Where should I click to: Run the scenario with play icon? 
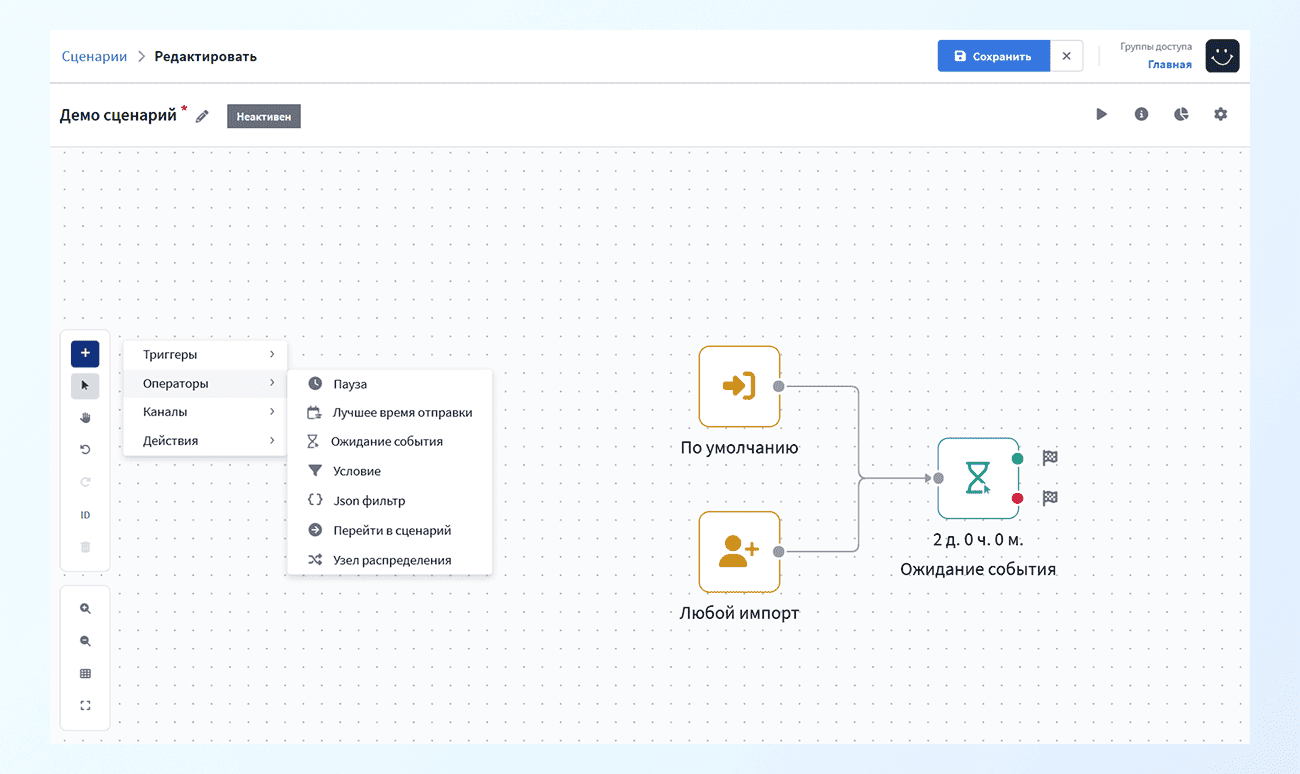pos(1101,114)
